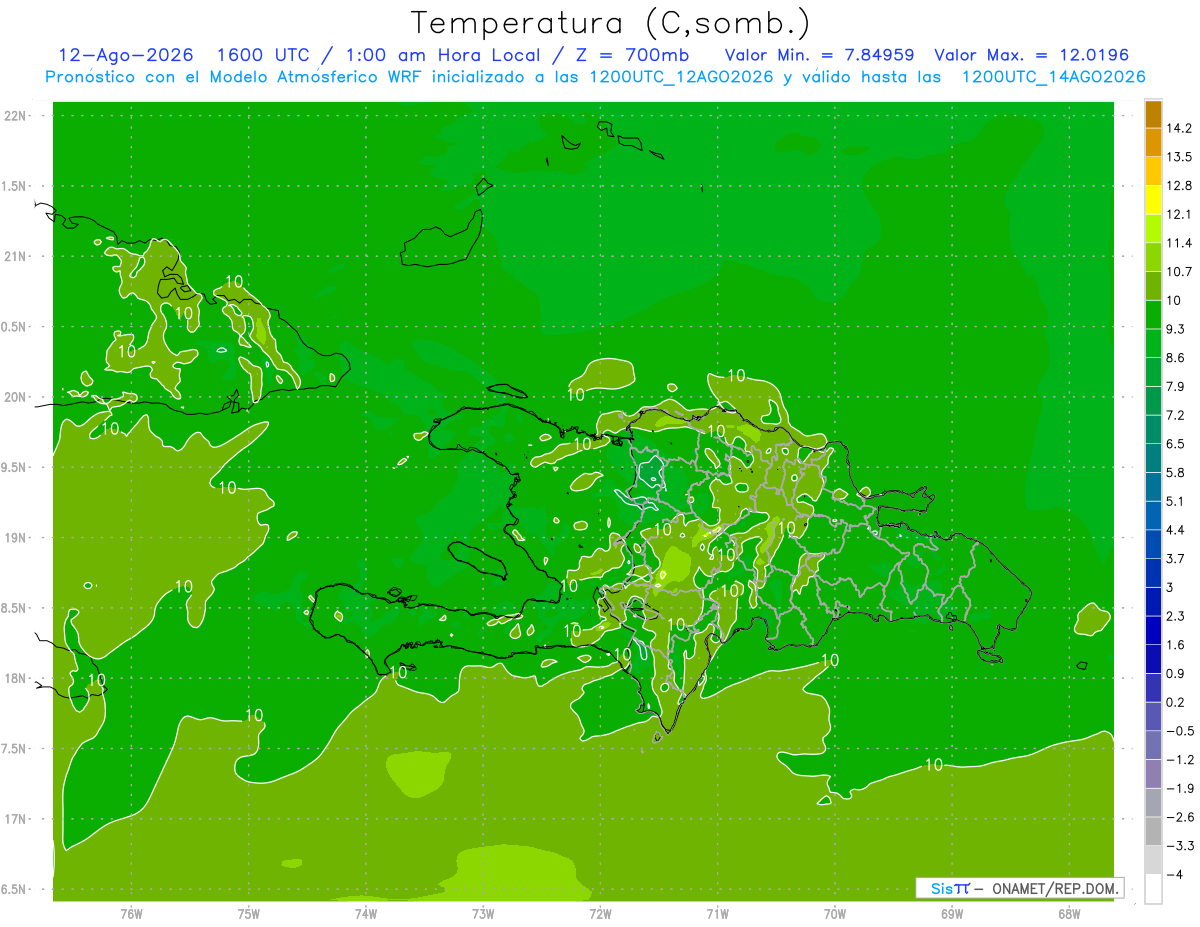Click the 20N latitude label
Image resolution: width=1200 pixels, height=927 pixels.
(17, 397)
